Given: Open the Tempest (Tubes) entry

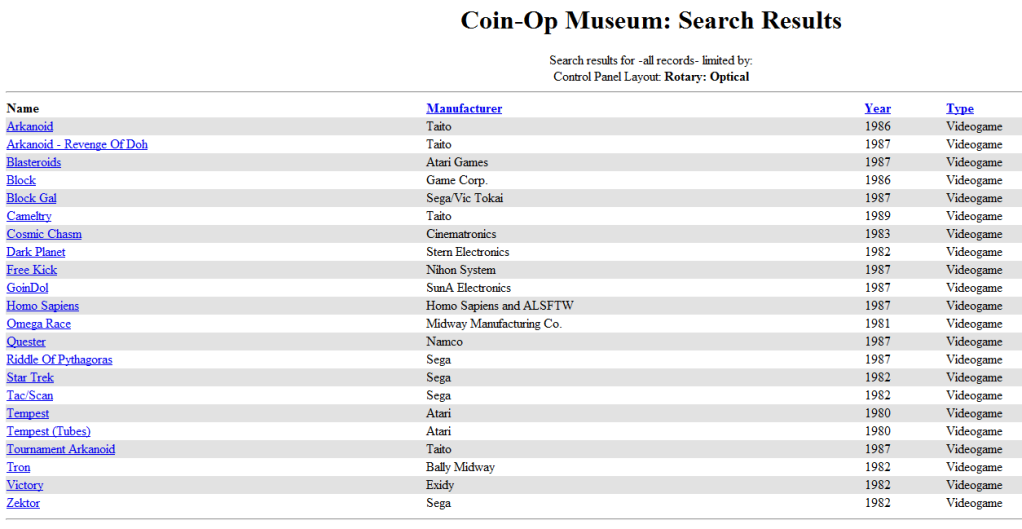Looking at the screenshot, I should [48, 432].
